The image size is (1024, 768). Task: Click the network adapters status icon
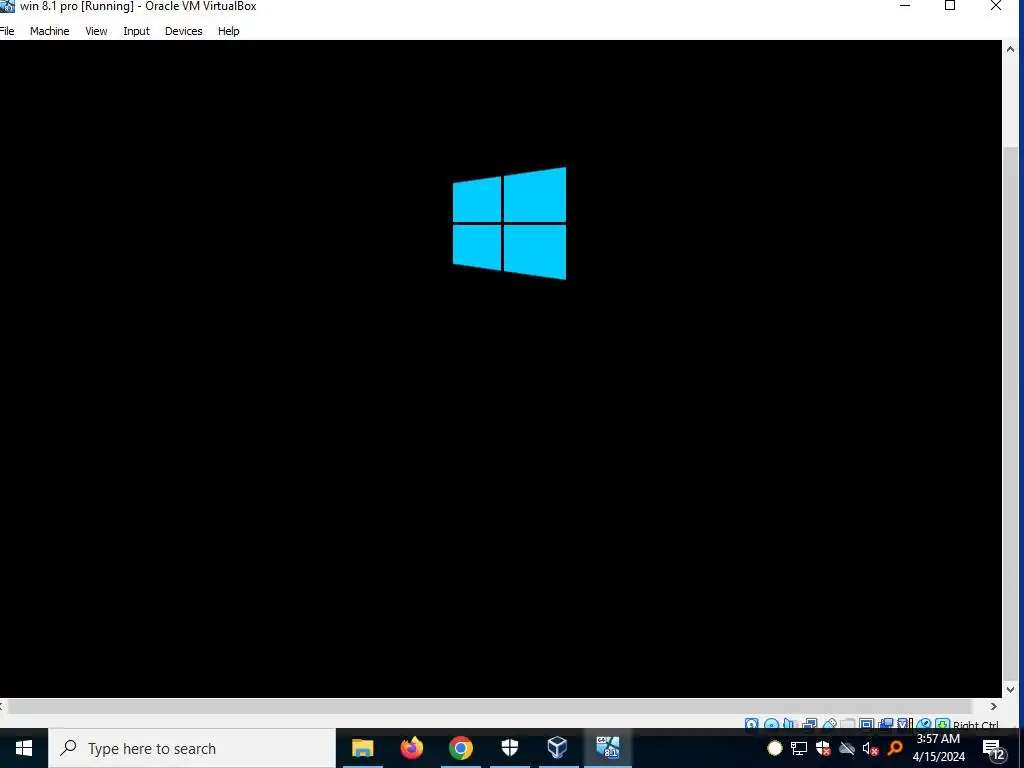810,724
